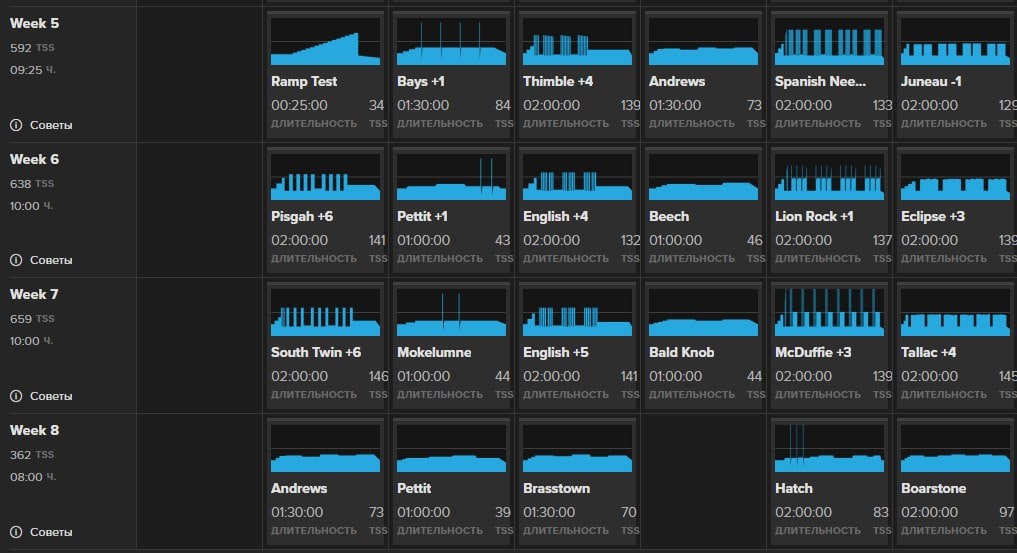Open Week 8 Andrews workout chart
The height and width of the screenshot is (553, 1017).
[326, 449]
